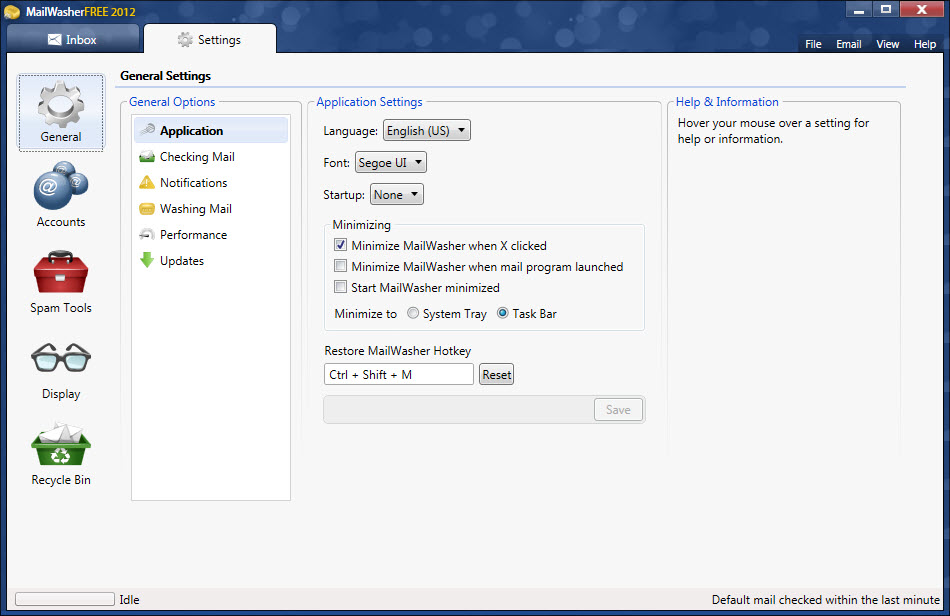The image size is (950, 616).
Task: Click the Application wrench icon
Action: coord(147,130)
